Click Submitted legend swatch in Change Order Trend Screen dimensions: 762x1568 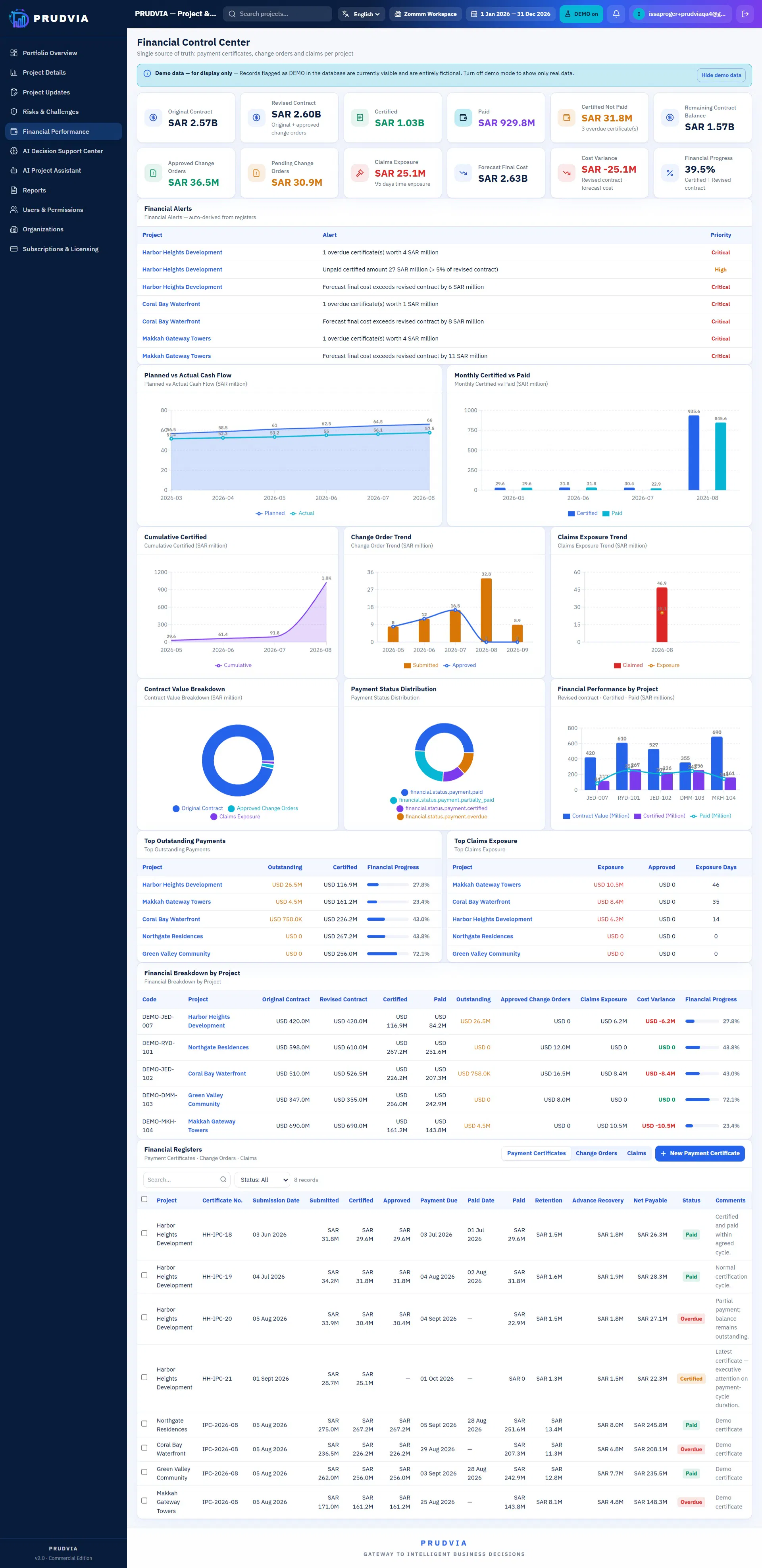click(x=407, y=665)
